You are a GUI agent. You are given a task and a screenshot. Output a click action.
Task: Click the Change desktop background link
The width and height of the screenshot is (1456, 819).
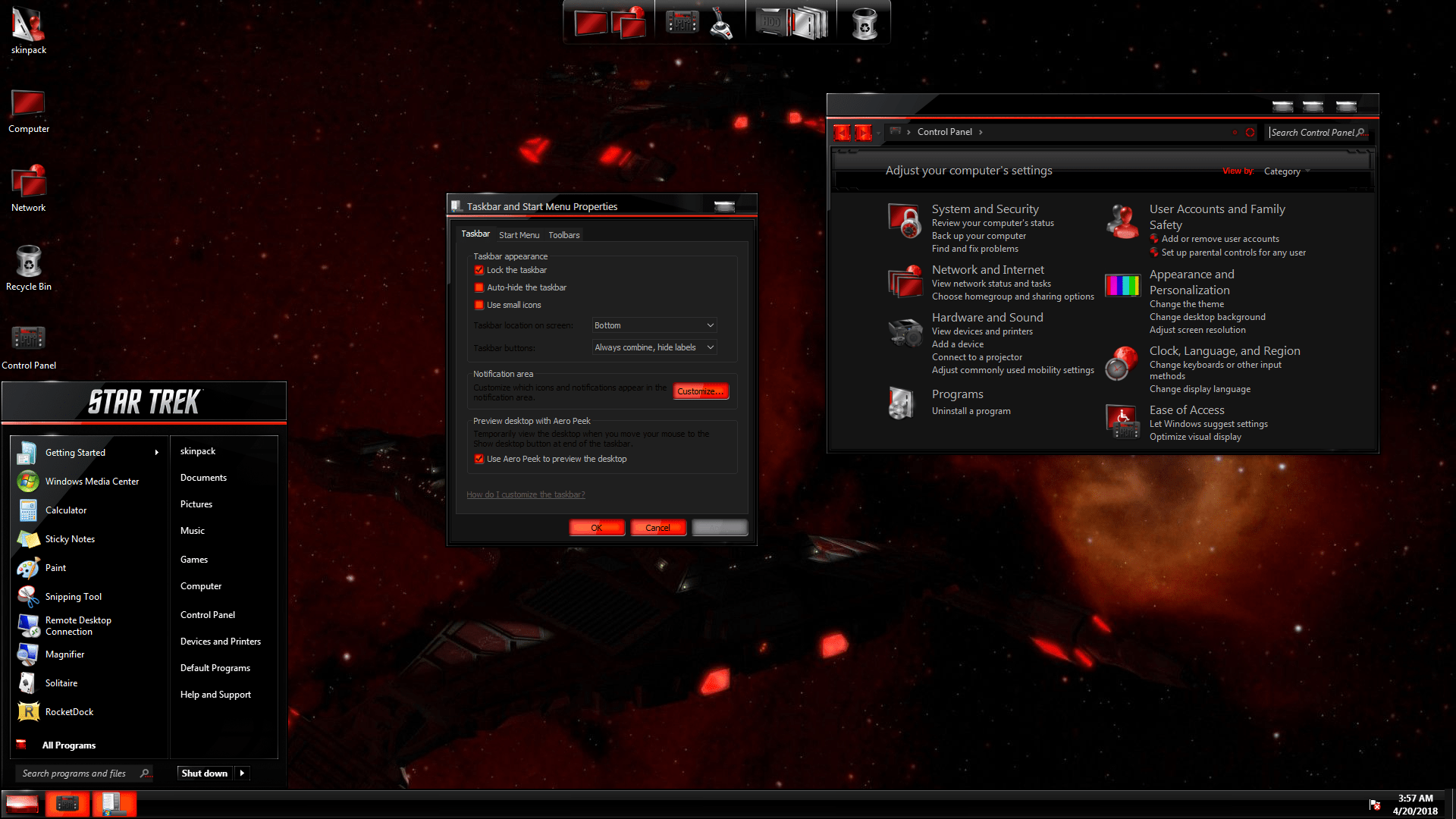click(1207, 317)
